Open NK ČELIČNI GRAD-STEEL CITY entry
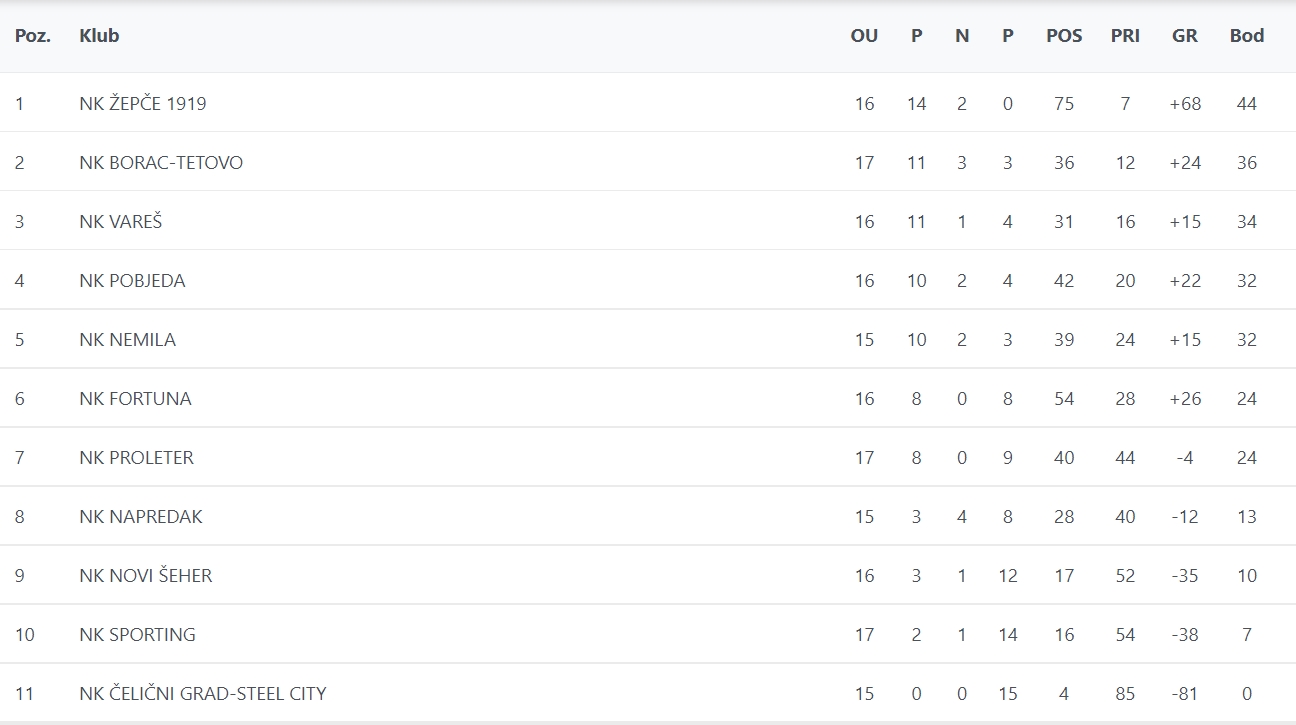Viewport: 1296px width, 725px height. pos(203,693)
